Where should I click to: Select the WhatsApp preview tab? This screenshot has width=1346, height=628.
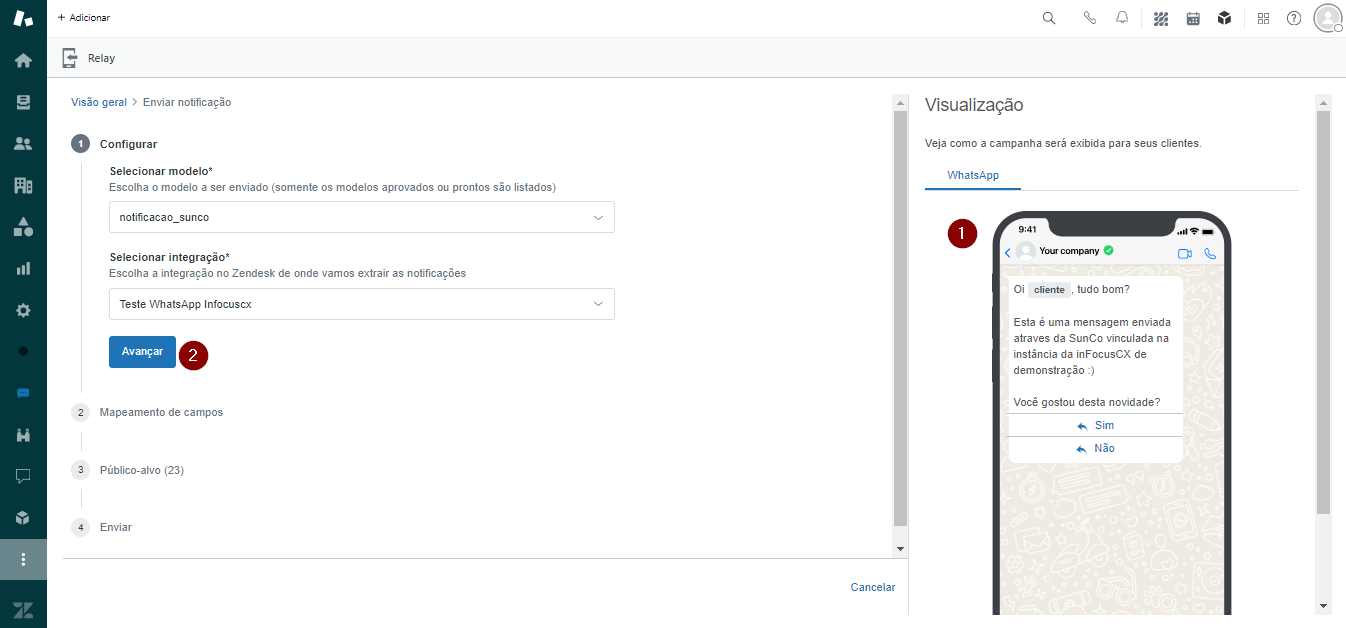[x=972, y=175]
